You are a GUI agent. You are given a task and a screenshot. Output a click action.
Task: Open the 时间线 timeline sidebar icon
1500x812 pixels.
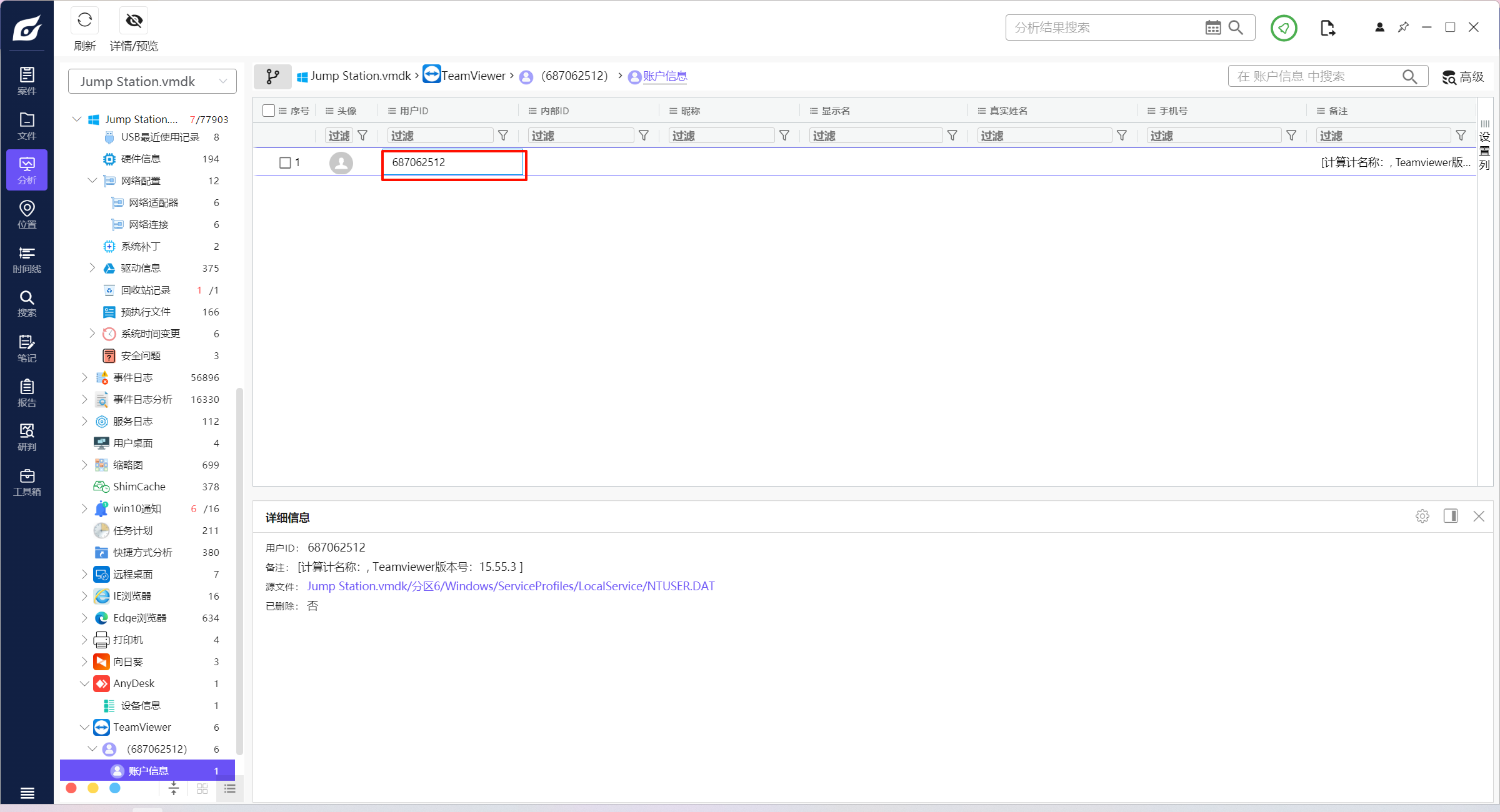coord(27,259)
